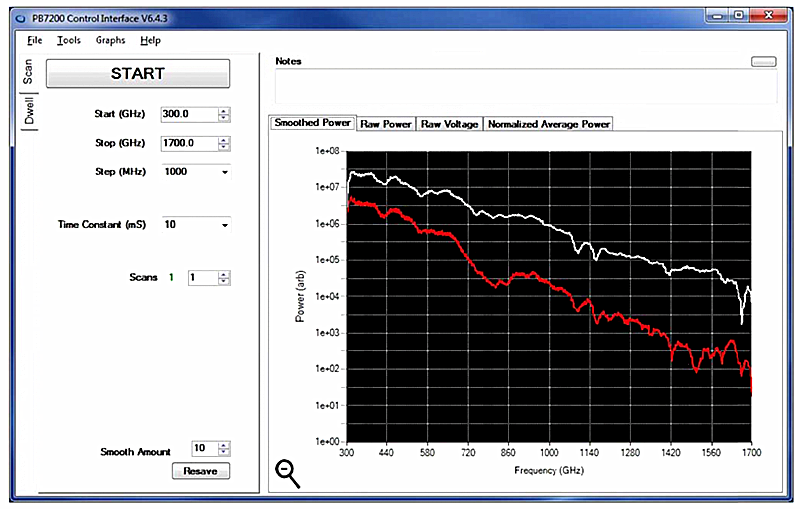The height and width of the screenshot is (509, 800).
Task: Select the Smoothed Power tab
Action: pos(312,123)
